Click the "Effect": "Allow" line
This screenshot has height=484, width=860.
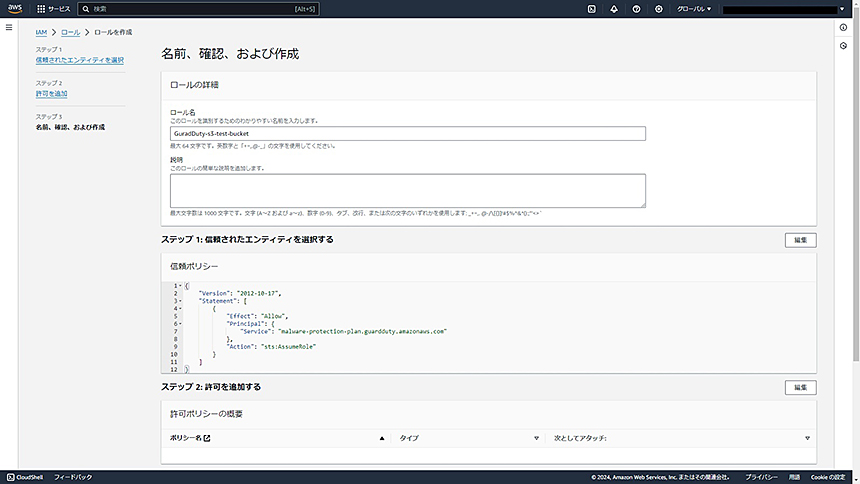click(x=257, y=316)
